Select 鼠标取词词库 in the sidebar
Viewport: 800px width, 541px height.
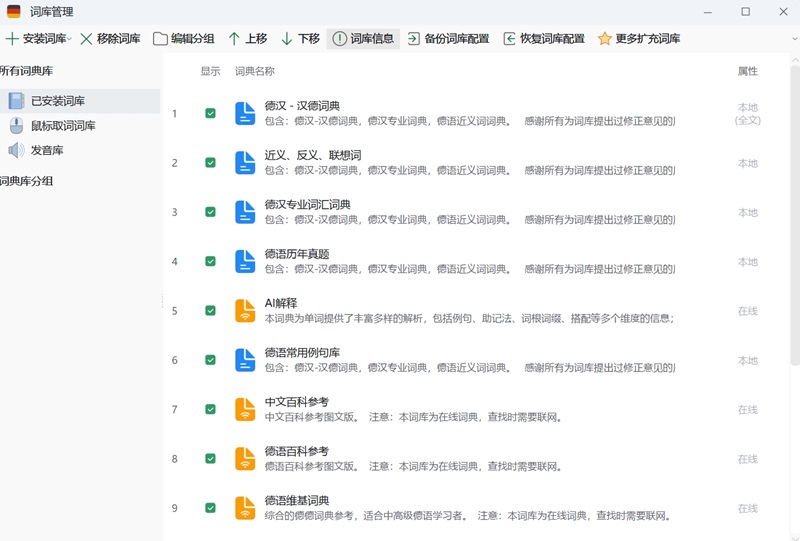coord(63,126)
